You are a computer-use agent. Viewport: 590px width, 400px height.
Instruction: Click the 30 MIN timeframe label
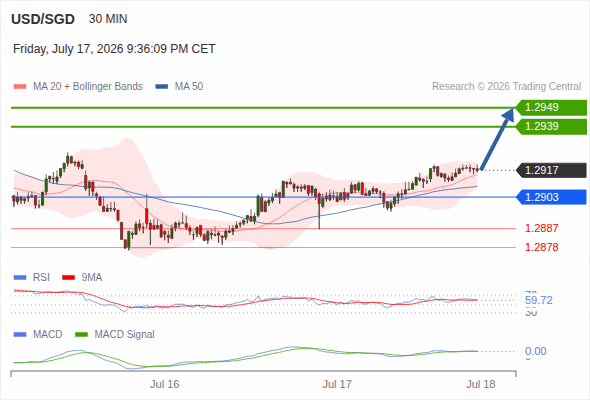pos(108,19)
